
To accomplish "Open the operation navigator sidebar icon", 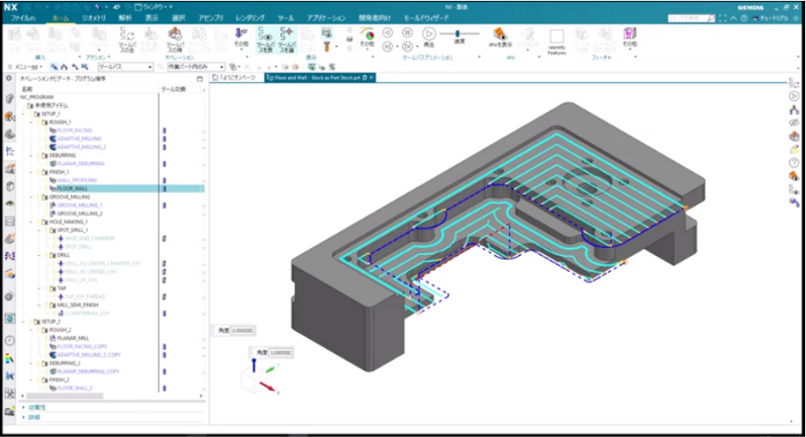I will tap(10, 151).
